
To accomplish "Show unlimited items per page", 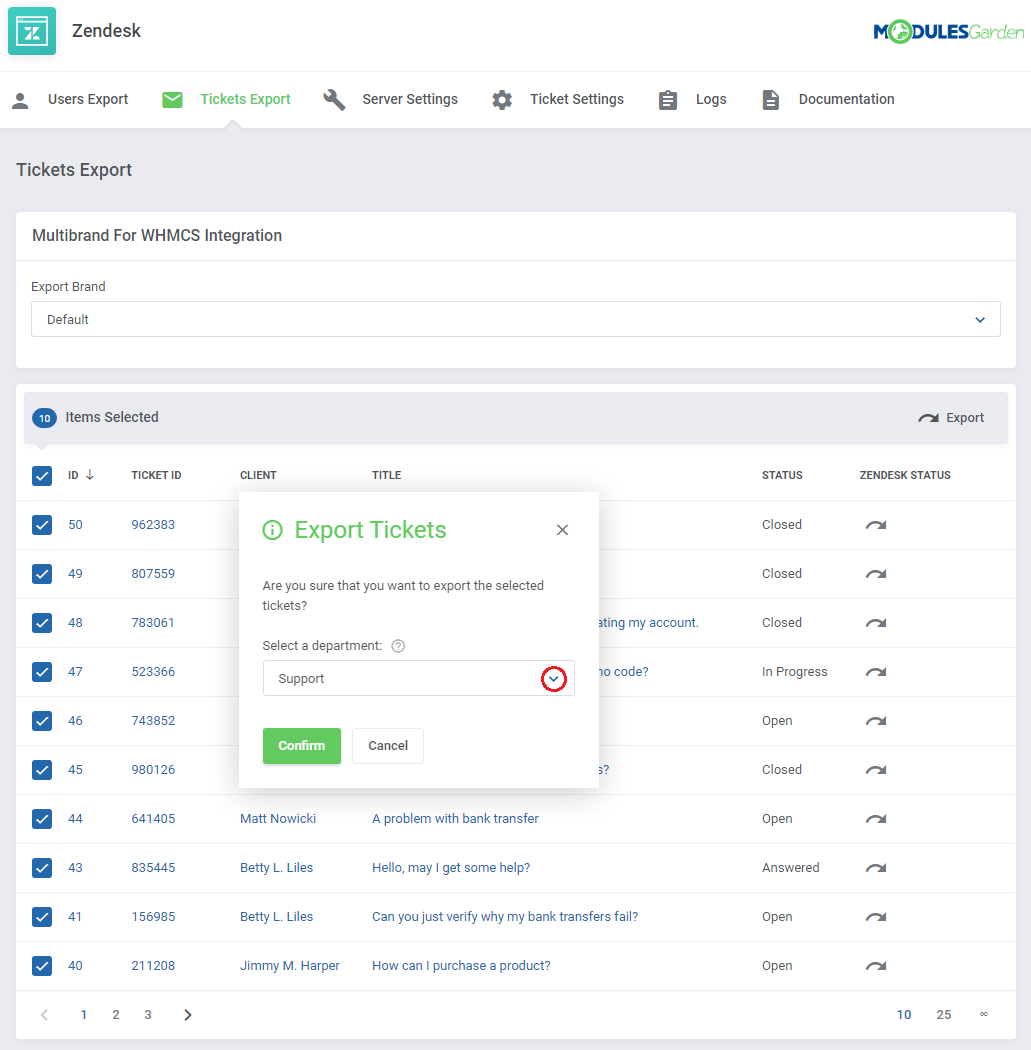I will tap(983, 1015).
